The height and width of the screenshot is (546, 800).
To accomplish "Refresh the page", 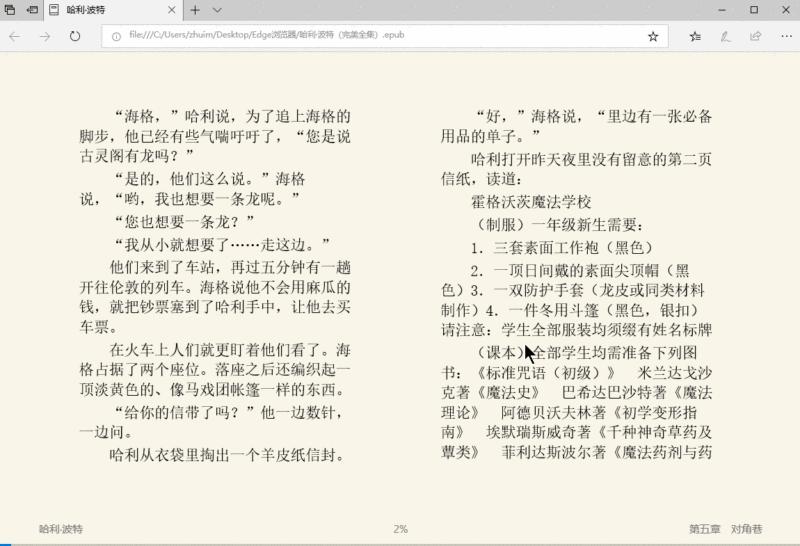I will tap(75, 36).
